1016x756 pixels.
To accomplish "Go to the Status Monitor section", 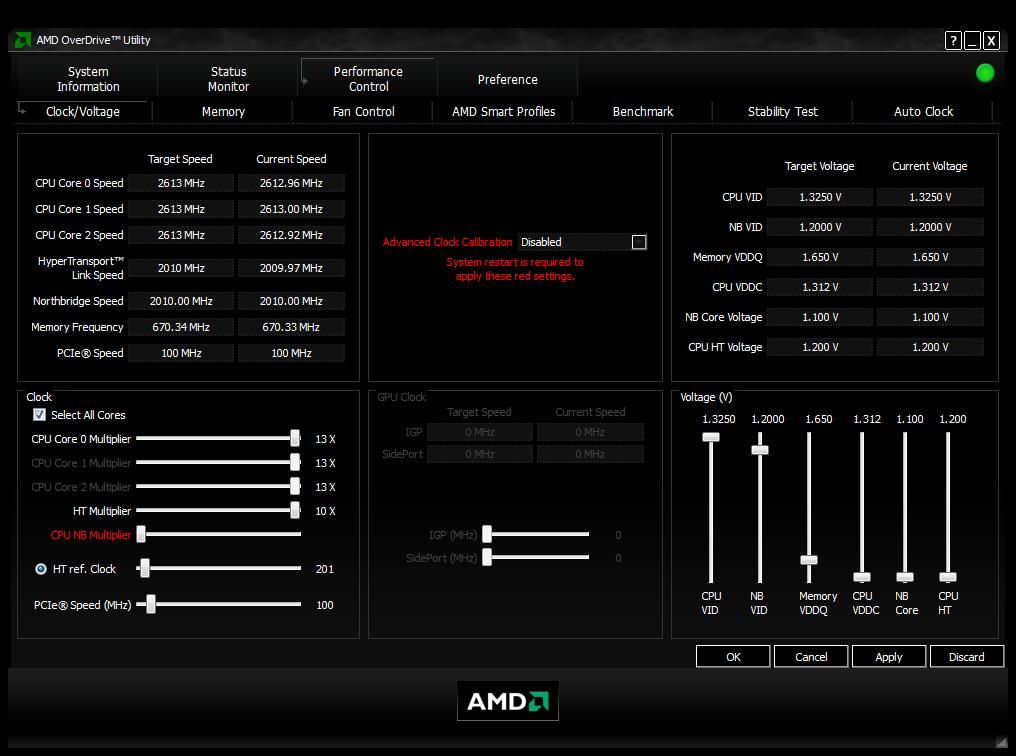I will tap(228, 79).
